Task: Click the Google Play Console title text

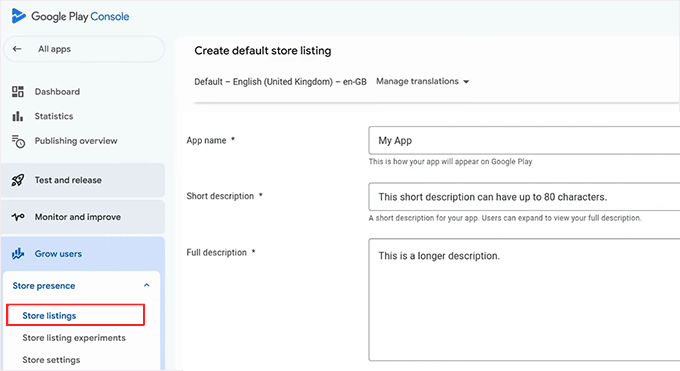Action: click(80, 16)
